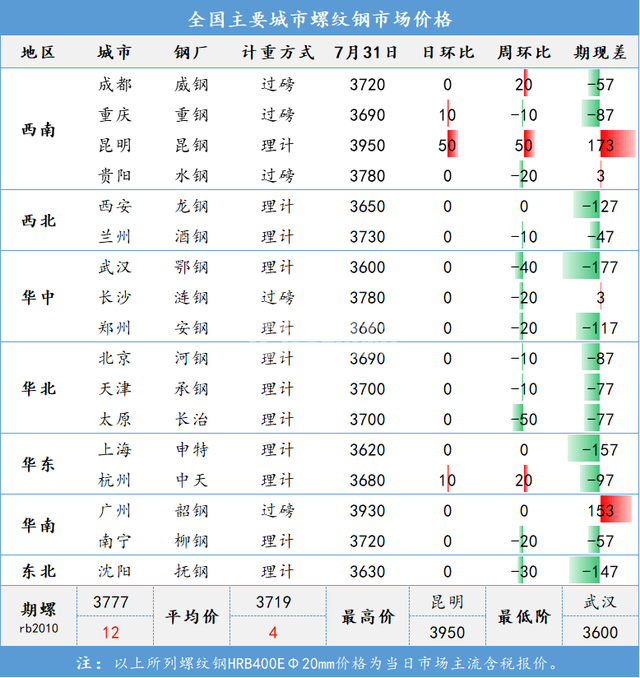Click the red futures change 12
Screen dimensions: 640x678
pyautogui.click(x=111, y=633)
